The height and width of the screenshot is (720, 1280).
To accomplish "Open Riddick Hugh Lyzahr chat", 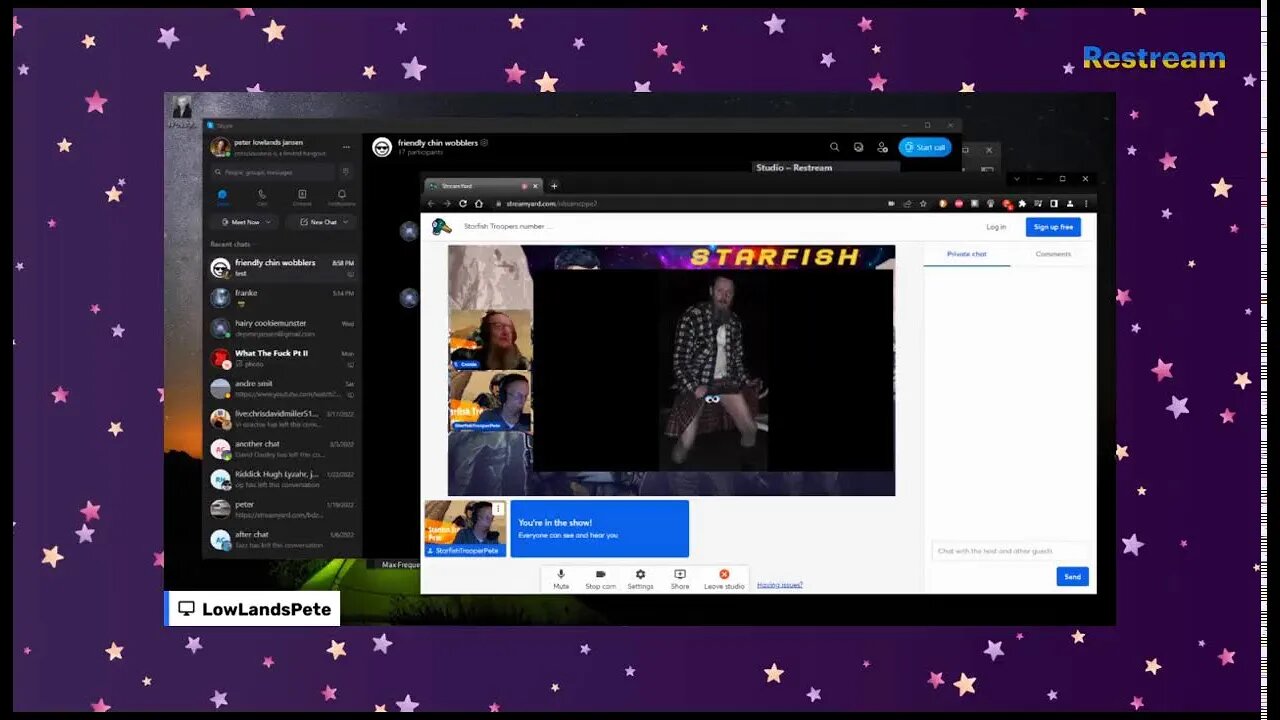I will 282,479.
